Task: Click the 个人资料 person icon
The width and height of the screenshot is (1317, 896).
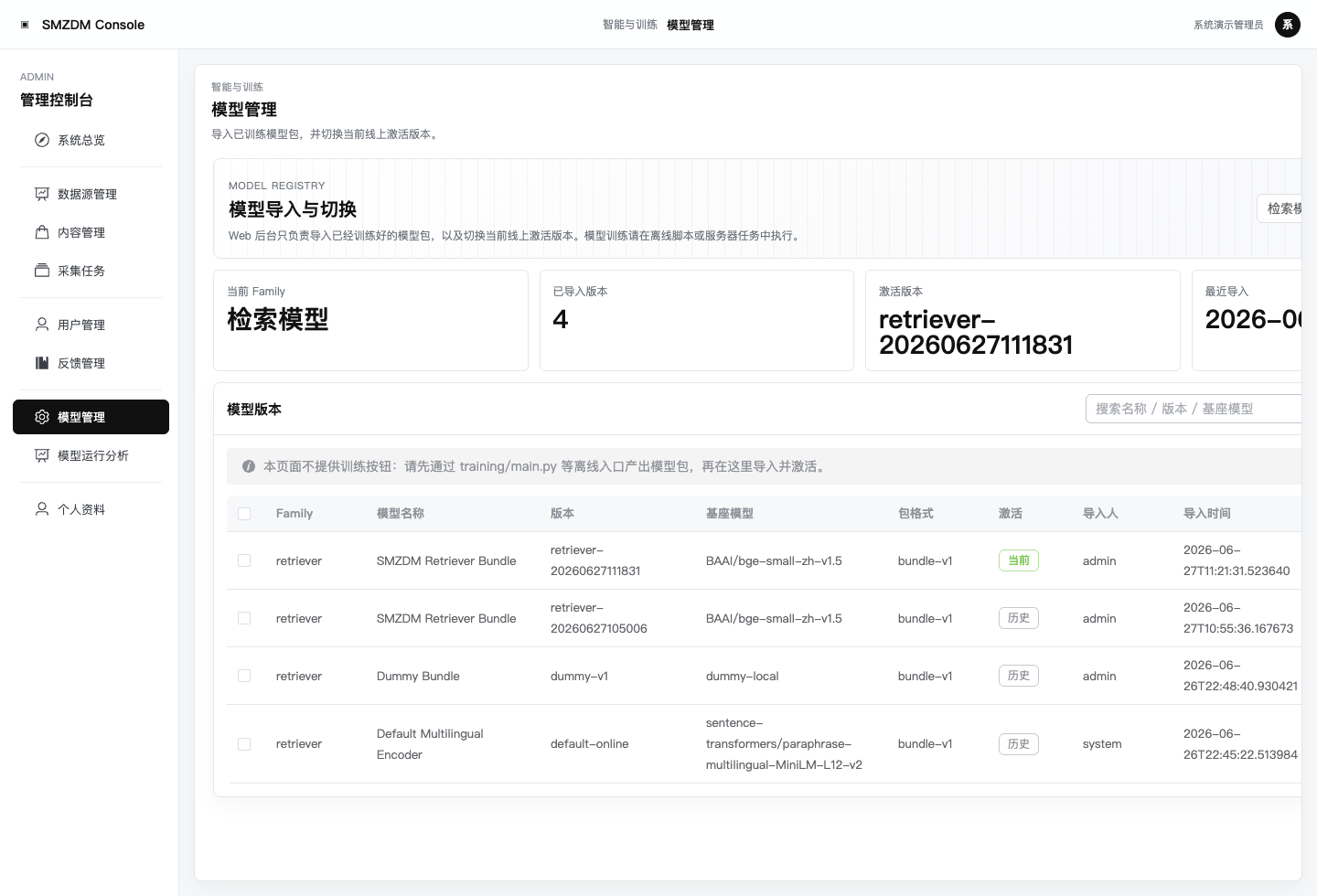Action: click(42, 509)
